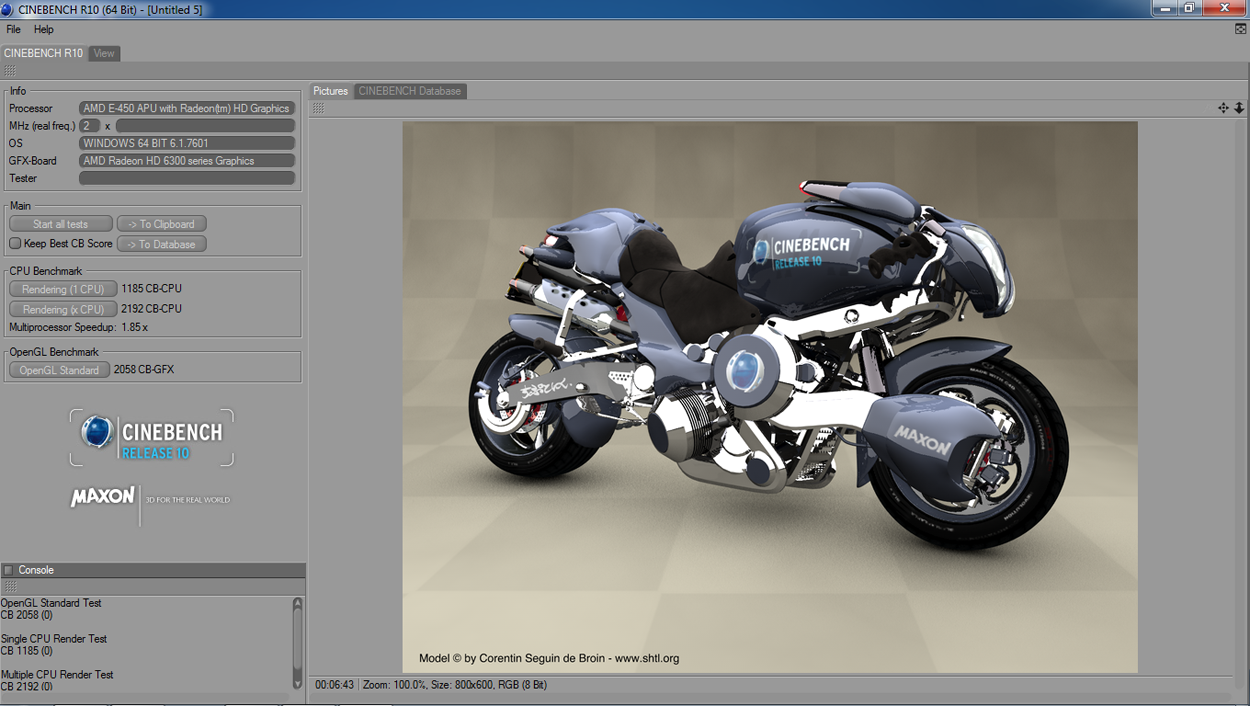1250x706 pixels.
Task: Click the console scrollbar up arrow
Action: [x=297, y=604]
